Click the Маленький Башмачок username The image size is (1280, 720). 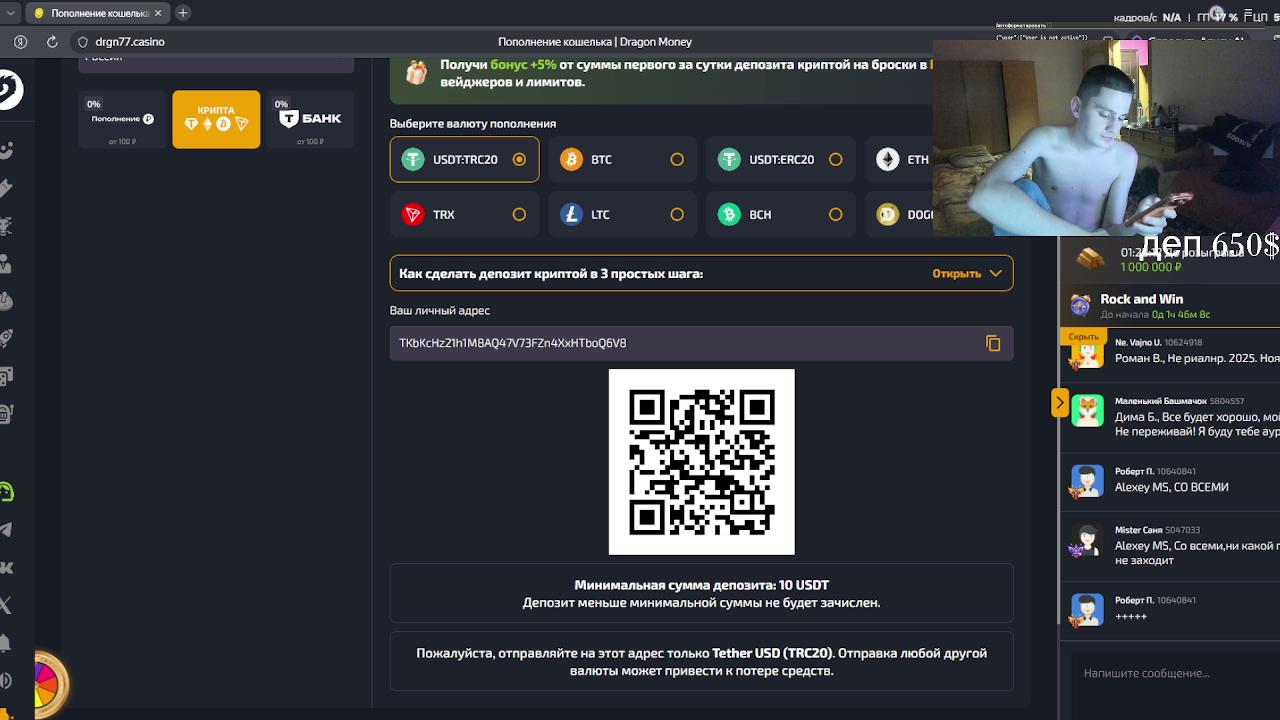point(1160,401)
